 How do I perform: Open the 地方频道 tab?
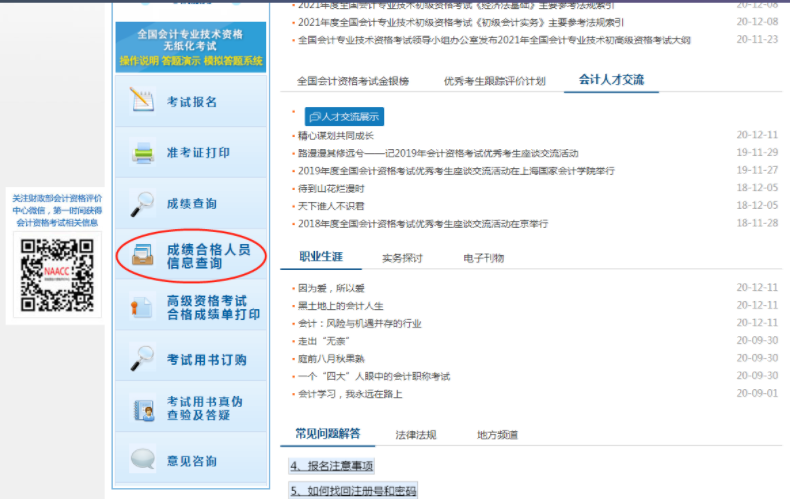tap(497, 435)
